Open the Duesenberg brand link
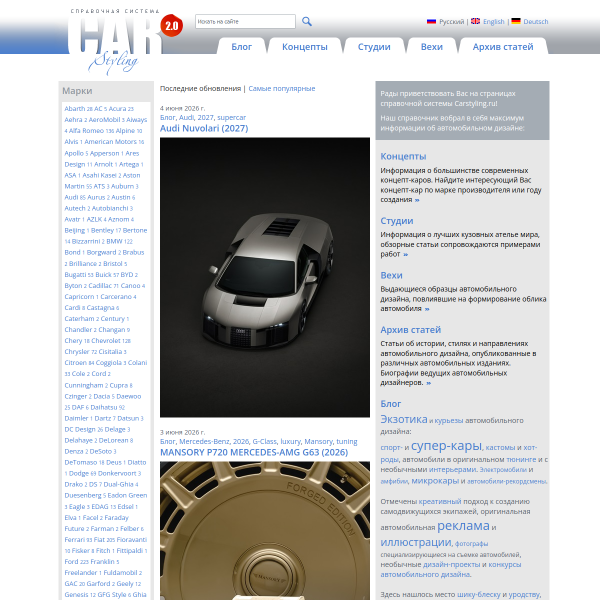 (83, 496)
